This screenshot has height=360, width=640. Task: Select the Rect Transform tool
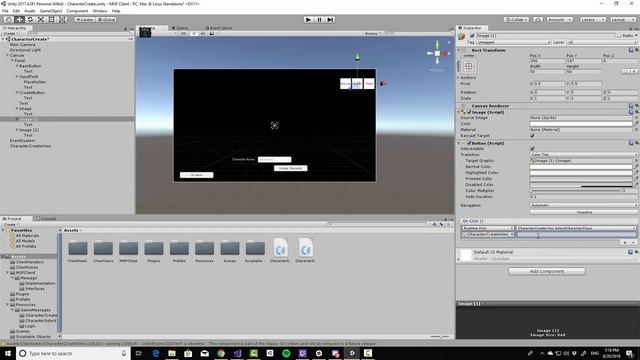[x=52, y=20]
